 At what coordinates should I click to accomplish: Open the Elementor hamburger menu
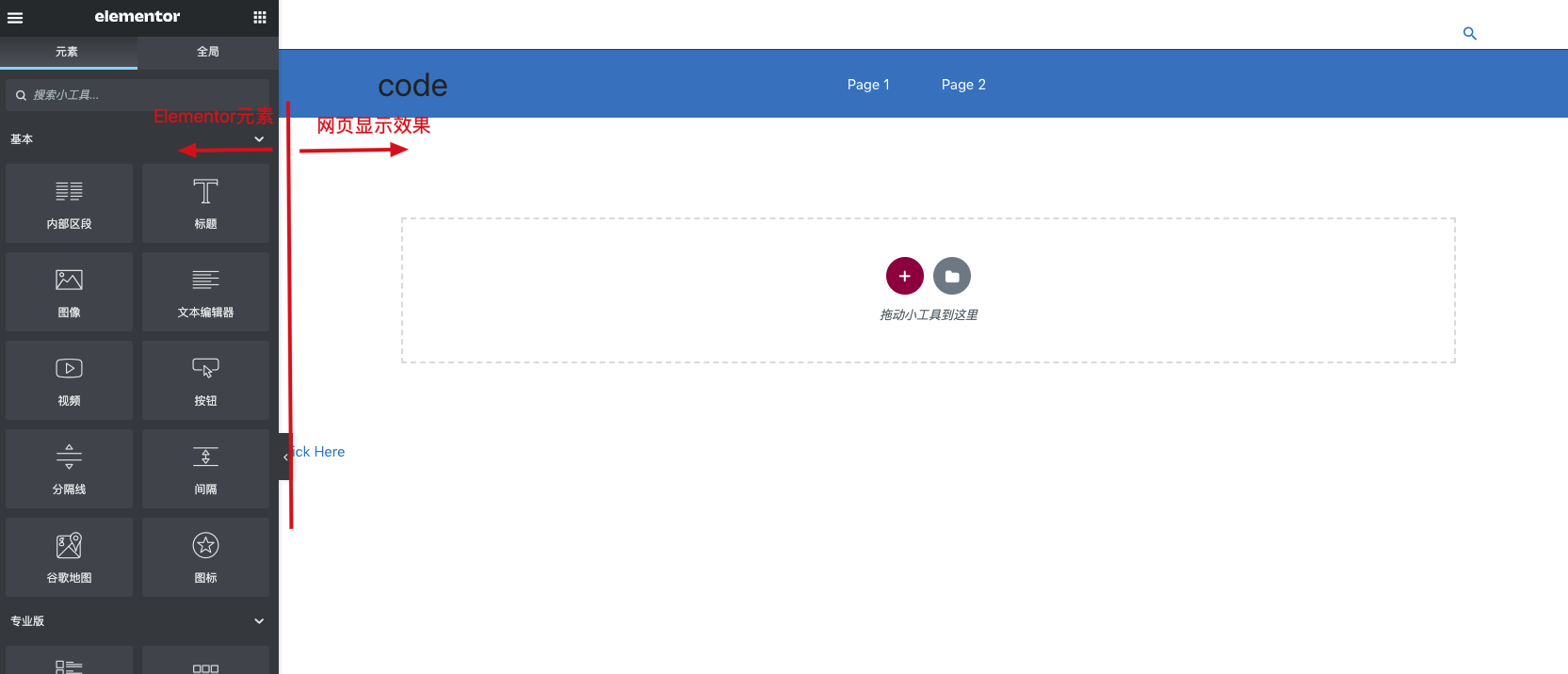(15, 17)
